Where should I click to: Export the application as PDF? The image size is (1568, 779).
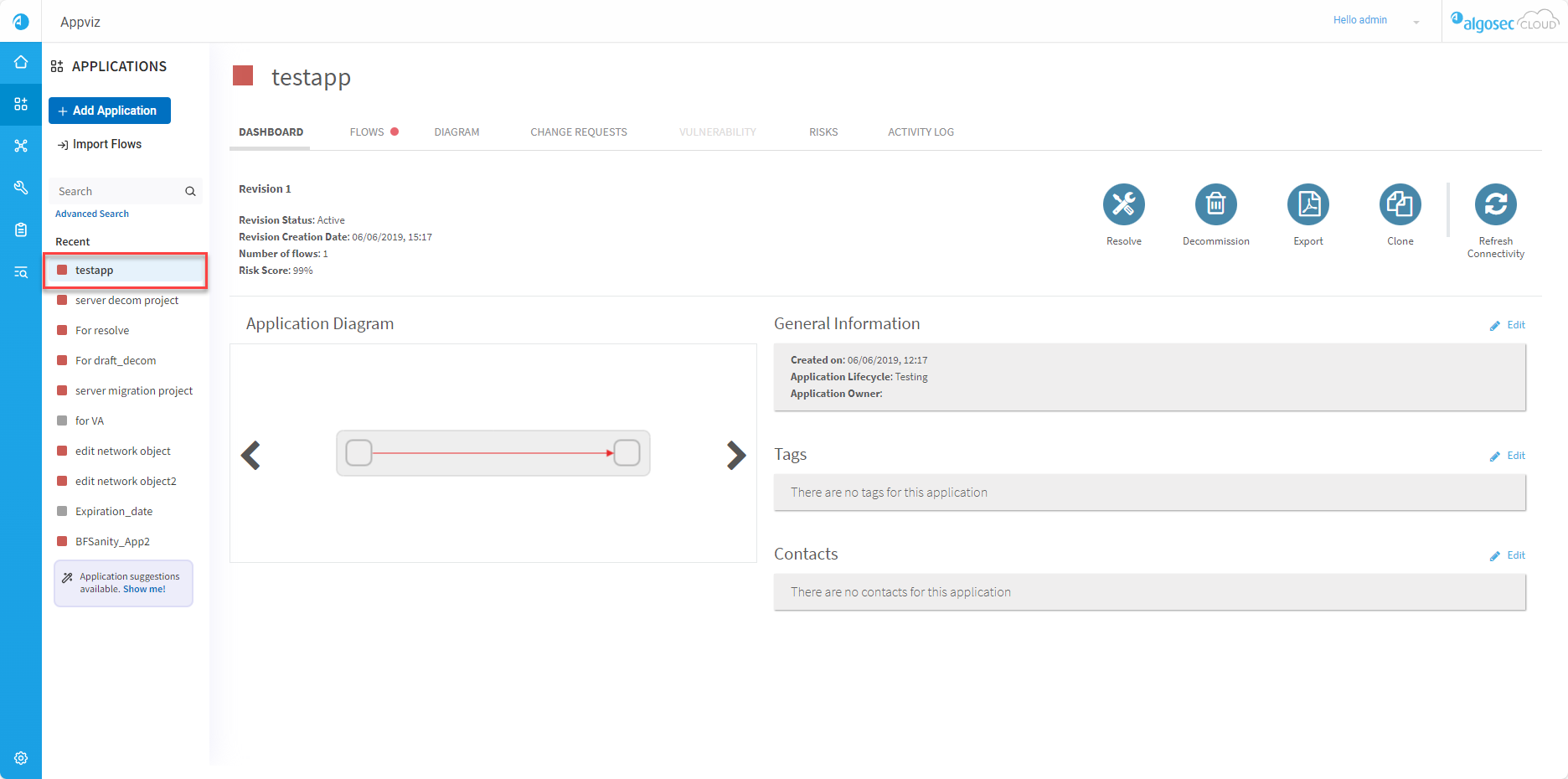pyautogui.click(x=1308, y=204)
